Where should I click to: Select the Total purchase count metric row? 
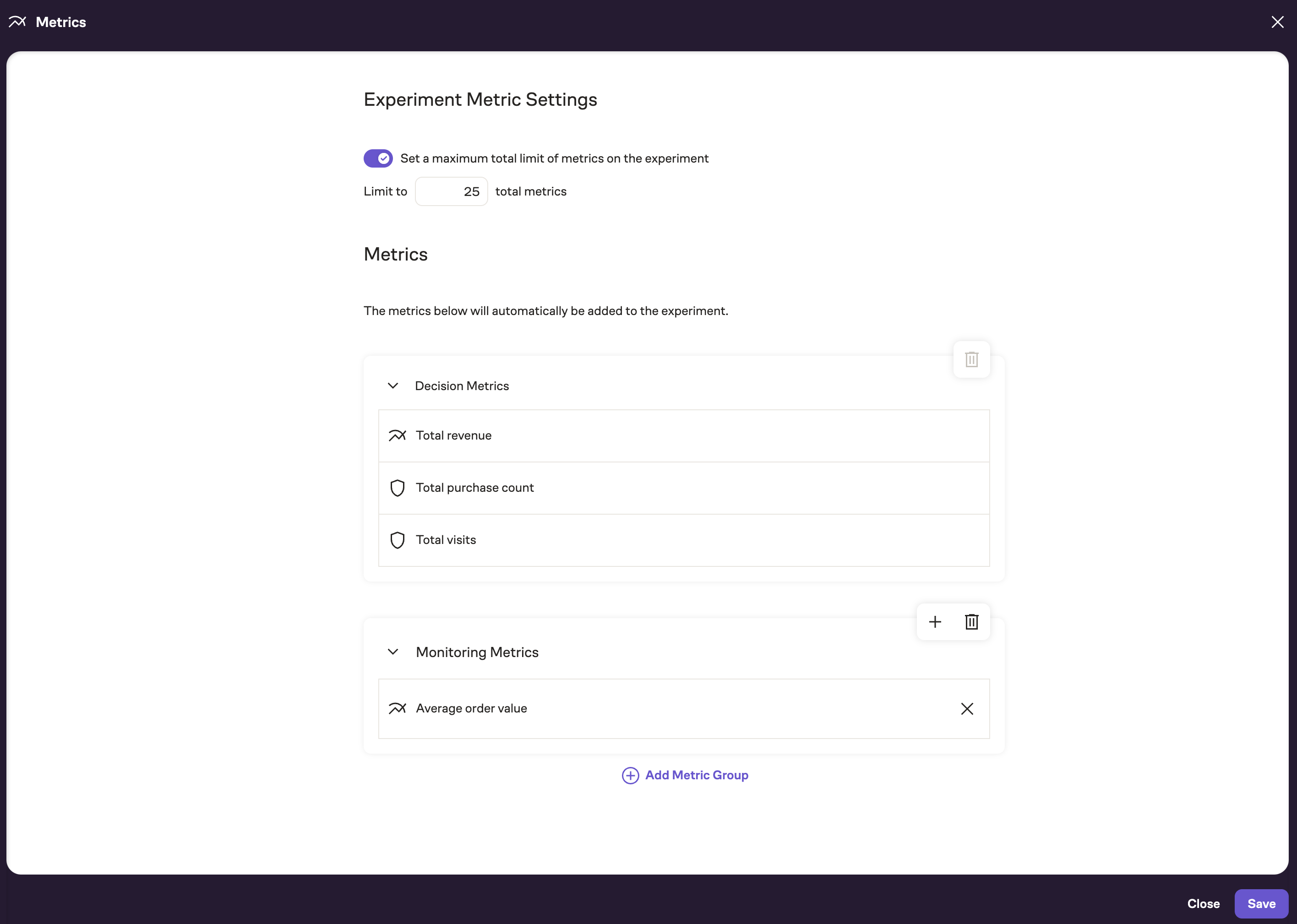[x=683, y=488]
